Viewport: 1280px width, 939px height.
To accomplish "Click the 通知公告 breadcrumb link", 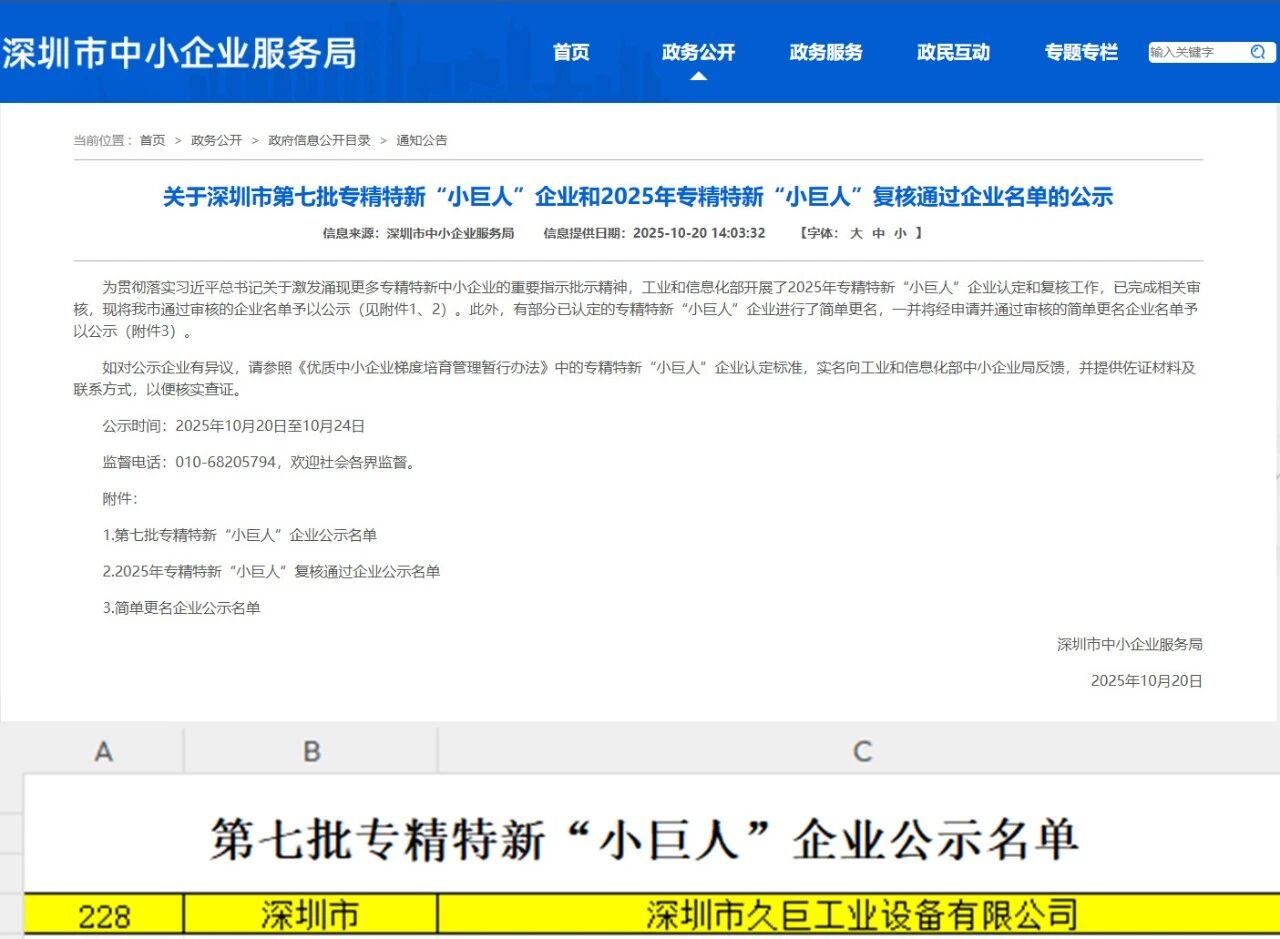I will click(422, 140).
